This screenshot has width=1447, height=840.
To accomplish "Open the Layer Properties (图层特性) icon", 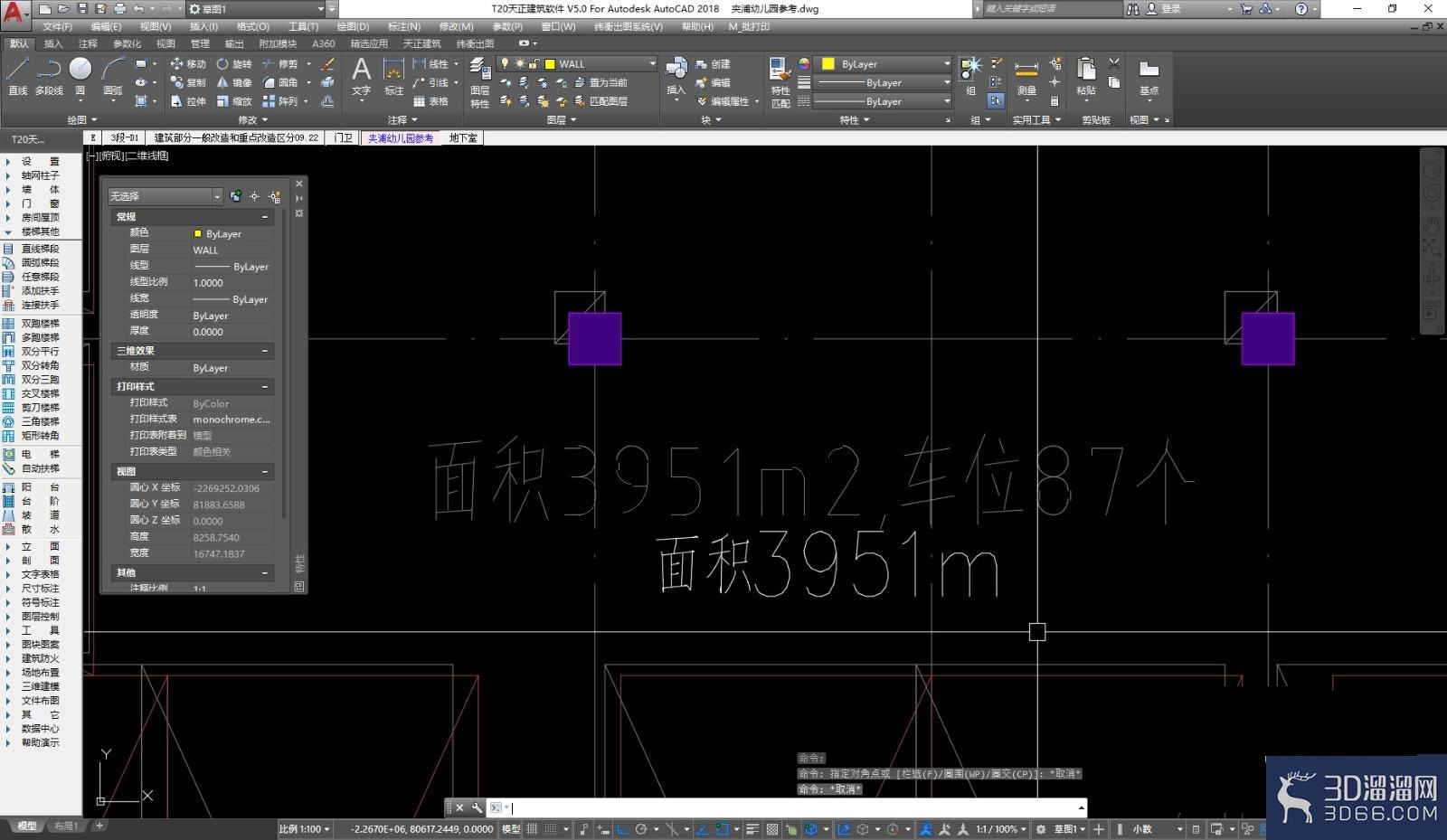I will coord(479,81).
